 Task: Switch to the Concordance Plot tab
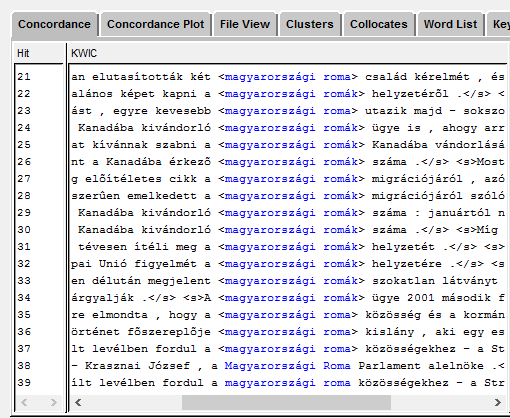tap(156, 24)
